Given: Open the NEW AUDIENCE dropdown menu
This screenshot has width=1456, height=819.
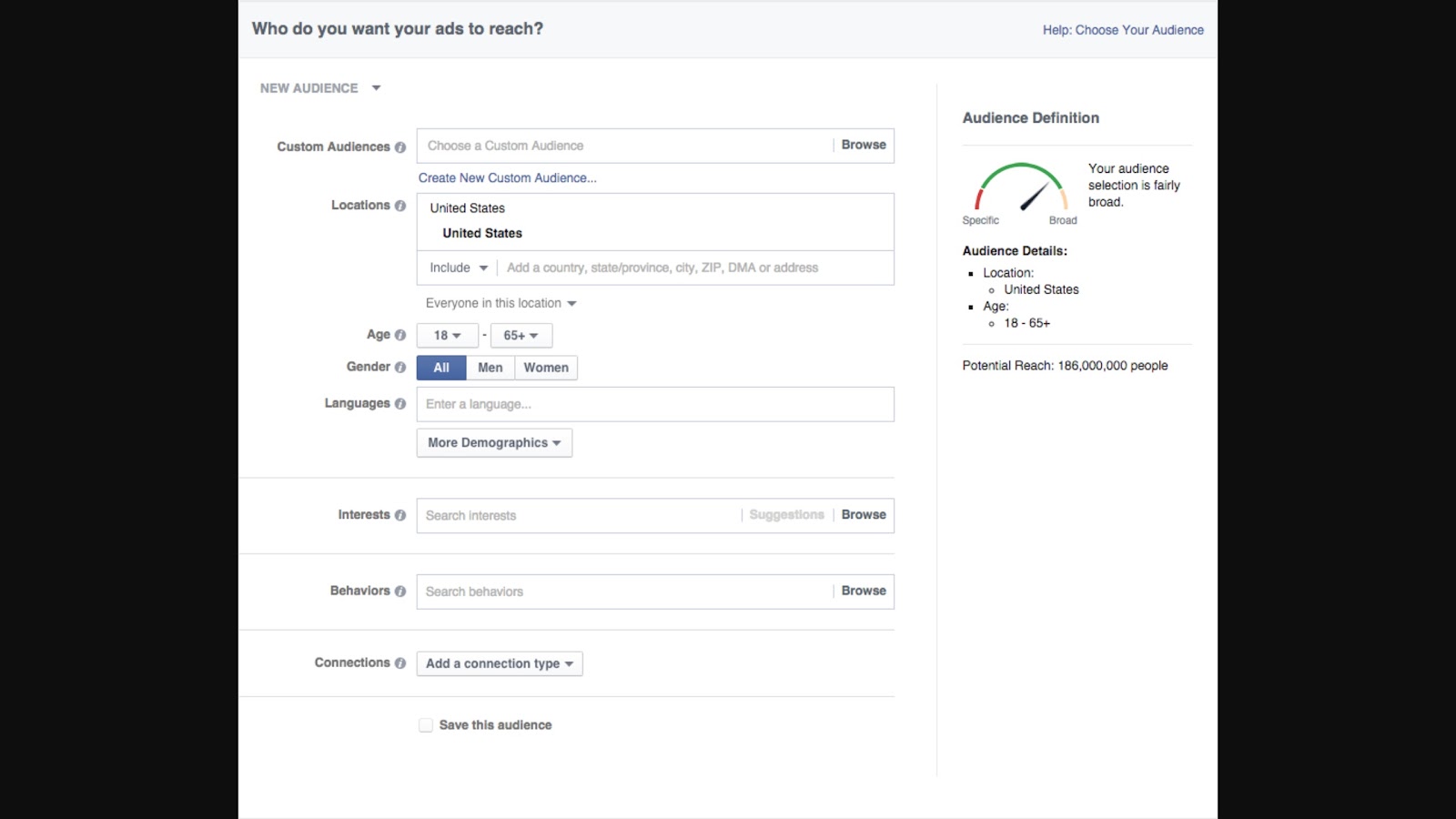Looking at the screenshot, I should point(320,88).
